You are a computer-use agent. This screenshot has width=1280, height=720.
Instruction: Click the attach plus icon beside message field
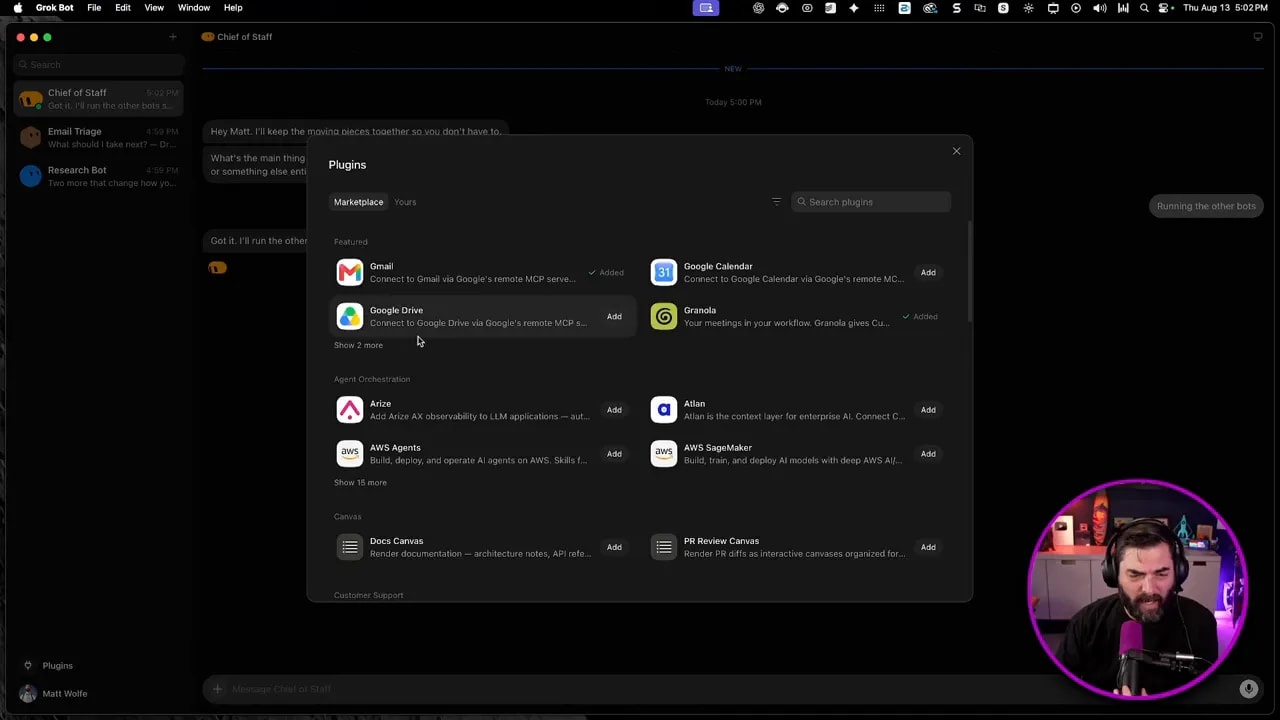click(x=217, y=689)
